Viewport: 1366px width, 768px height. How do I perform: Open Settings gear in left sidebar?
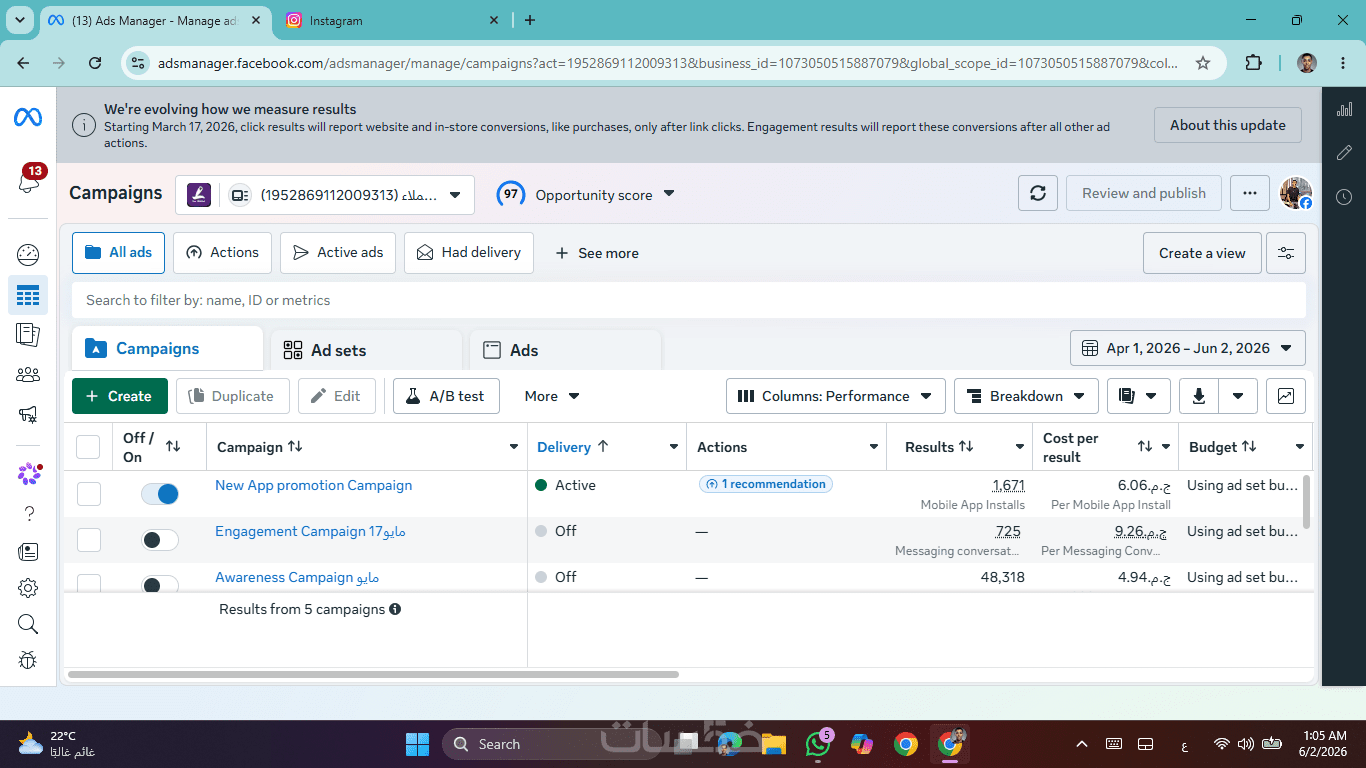(28, 588)
